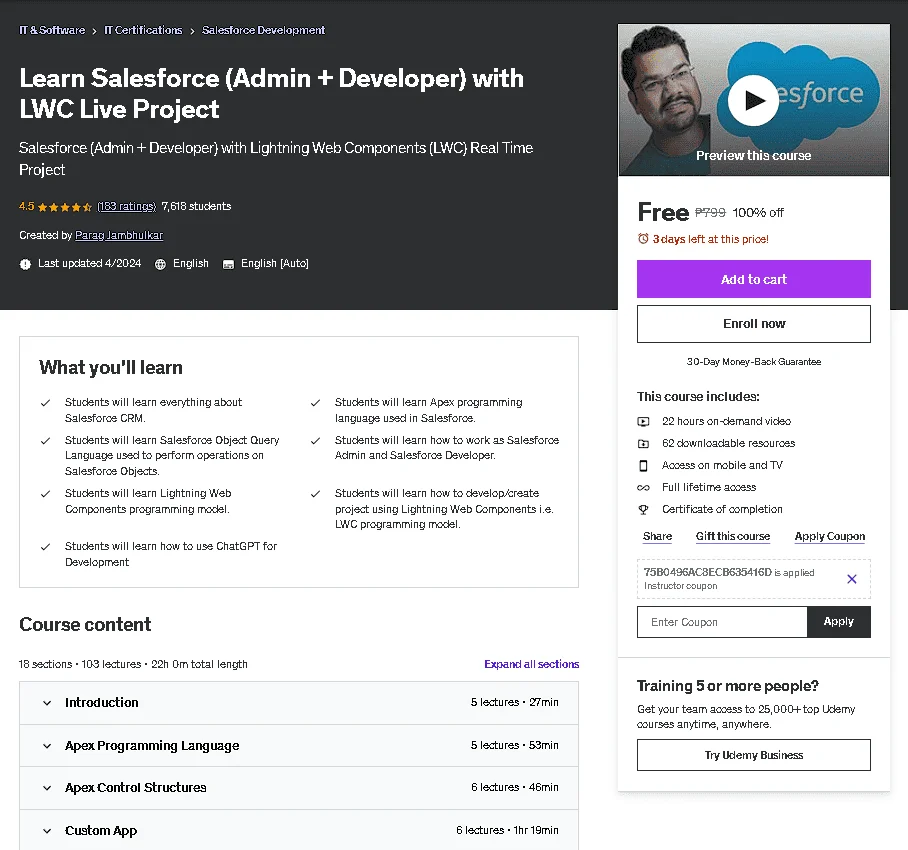Focus the Enter Coupon field

(722, 622)
